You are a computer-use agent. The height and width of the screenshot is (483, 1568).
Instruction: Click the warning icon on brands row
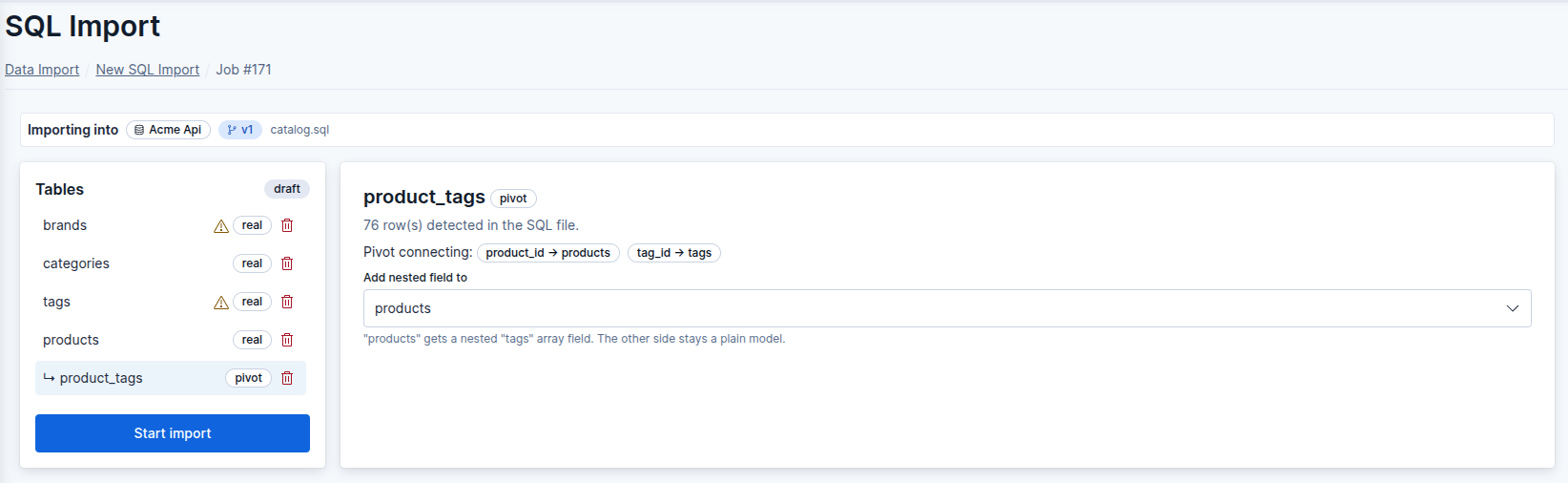tap(221, 226)
